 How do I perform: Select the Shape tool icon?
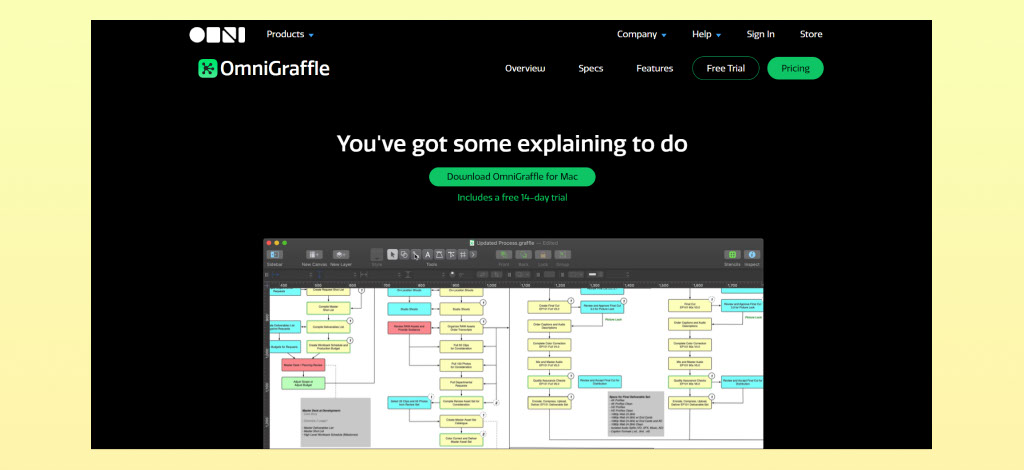coord(404,255)
